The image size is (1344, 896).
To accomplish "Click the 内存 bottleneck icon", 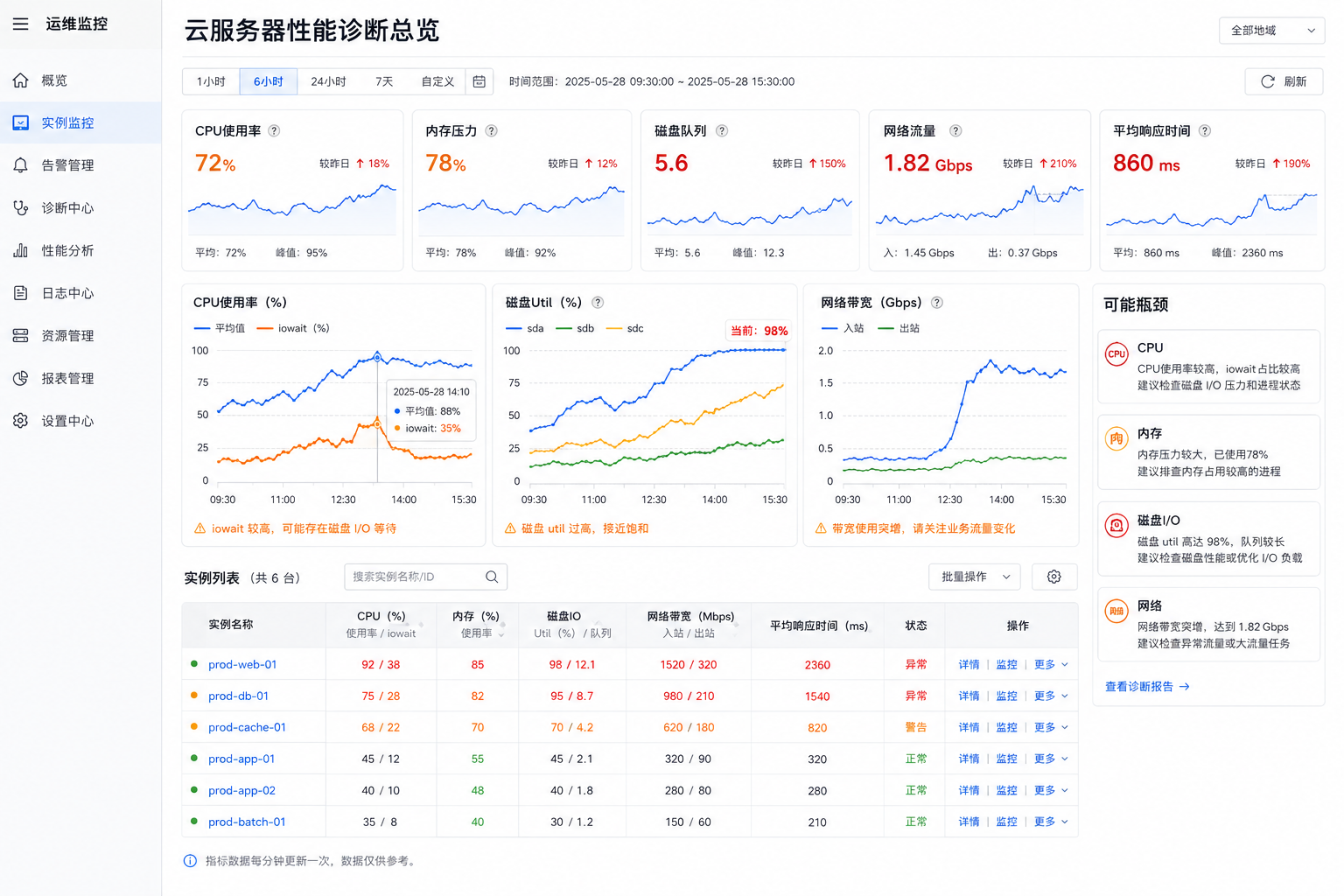I will point(1116,439).
